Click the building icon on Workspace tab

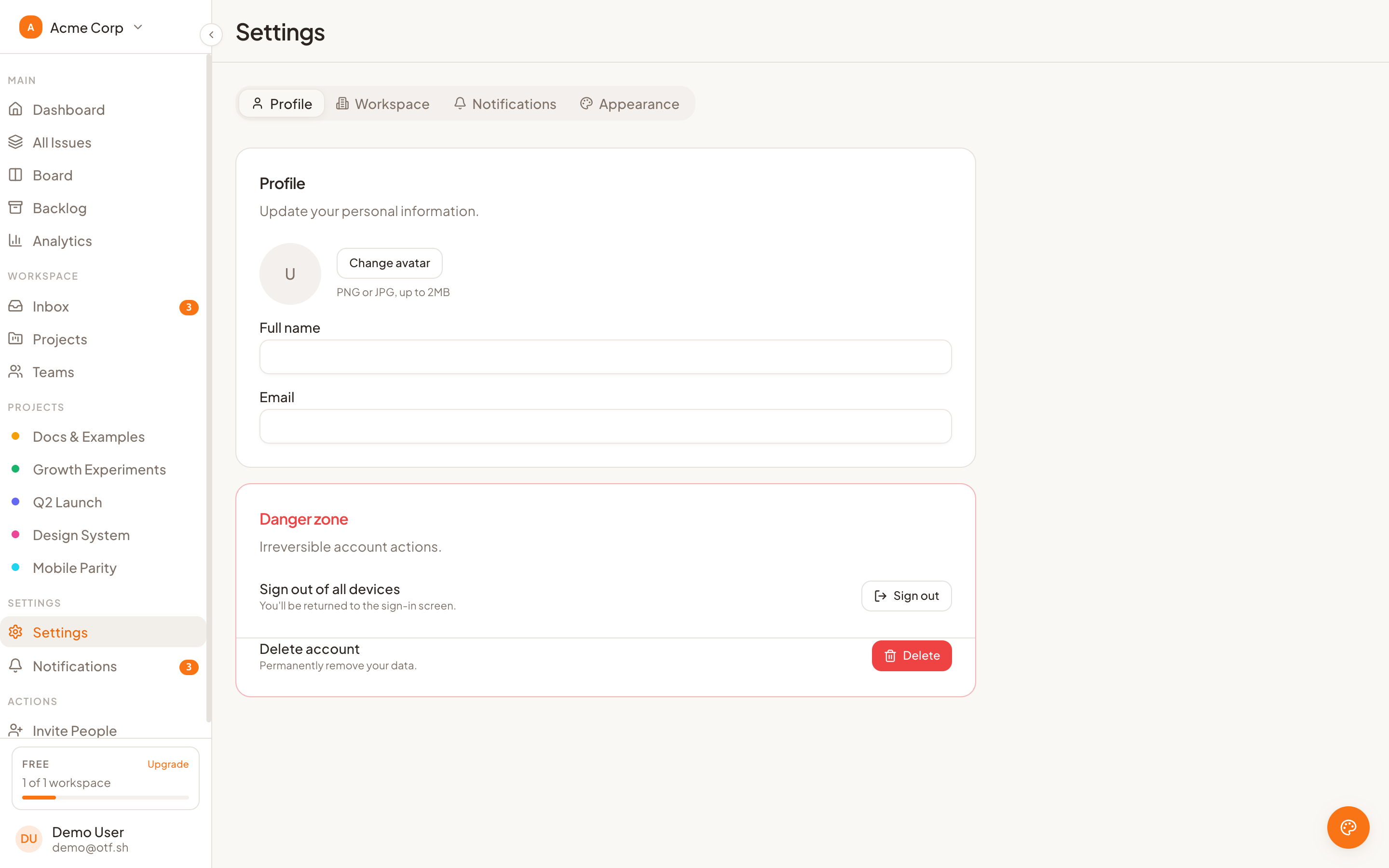click(342, 103)
